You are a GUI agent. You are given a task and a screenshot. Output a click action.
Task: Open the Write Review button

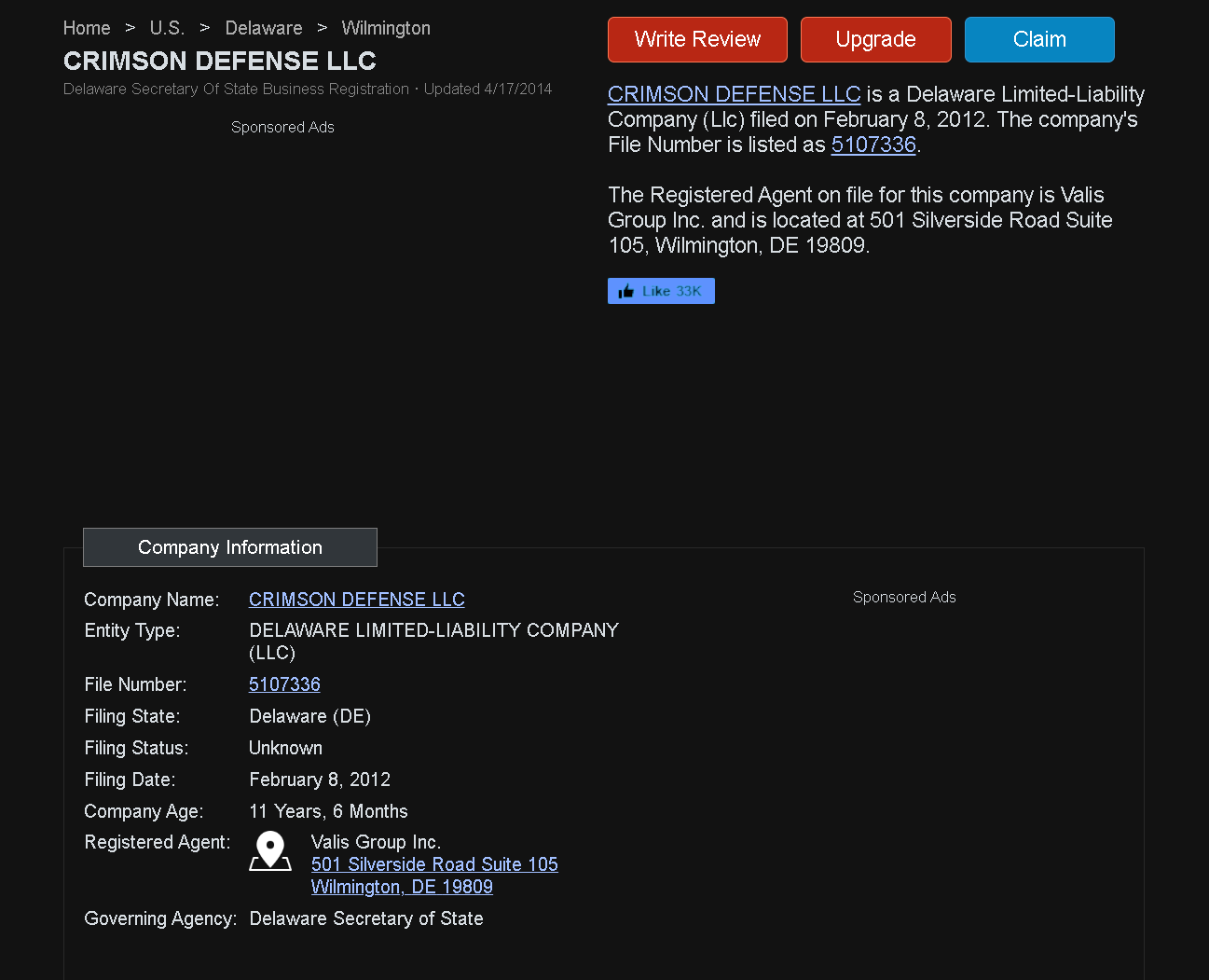[x=697, y=39]
